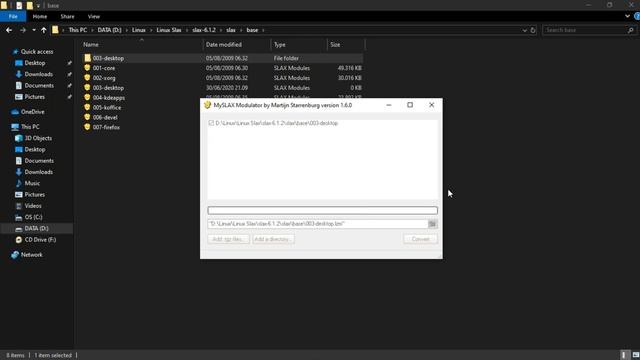
Task: Click the Add a directory button
Action: click(x=273, y=239)
